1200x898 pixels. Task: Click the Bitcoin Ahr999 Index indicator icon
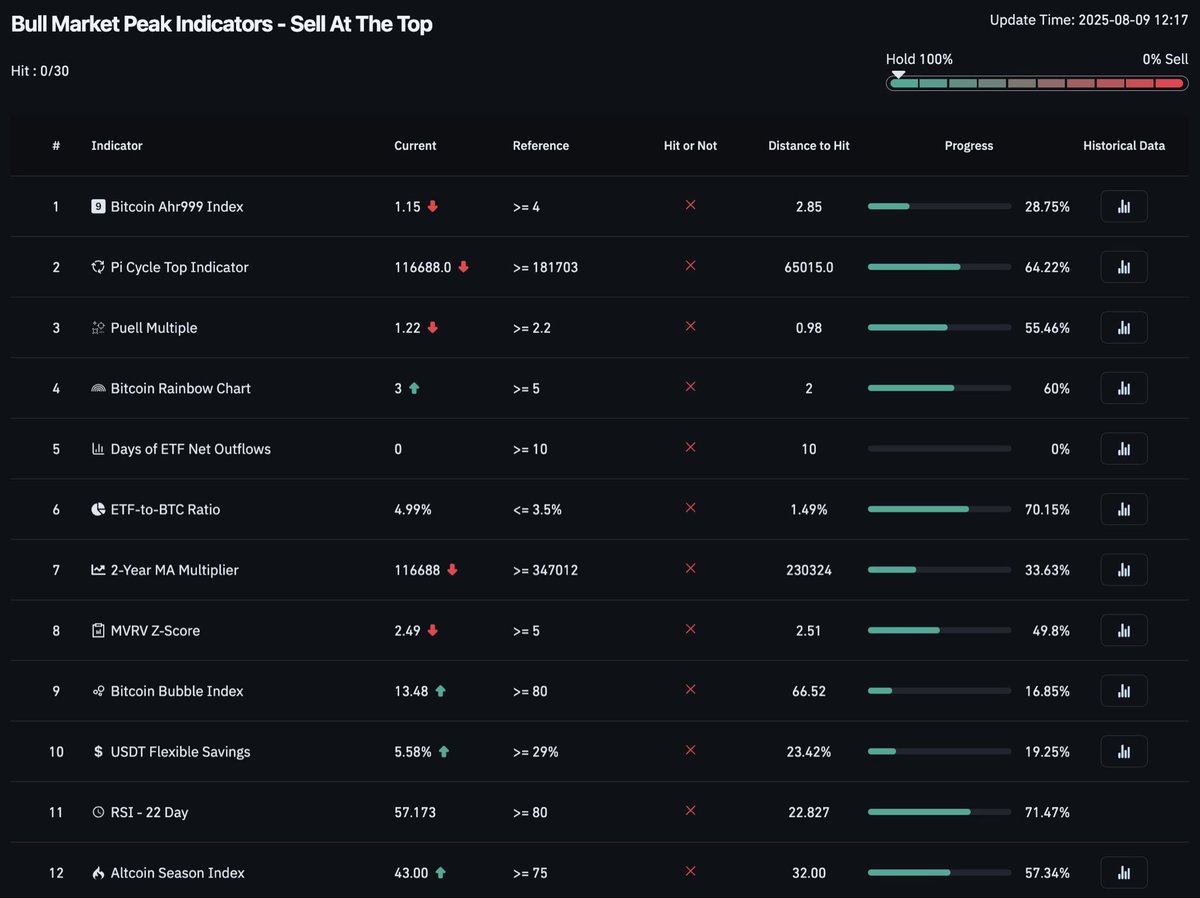tap(97, 206)
